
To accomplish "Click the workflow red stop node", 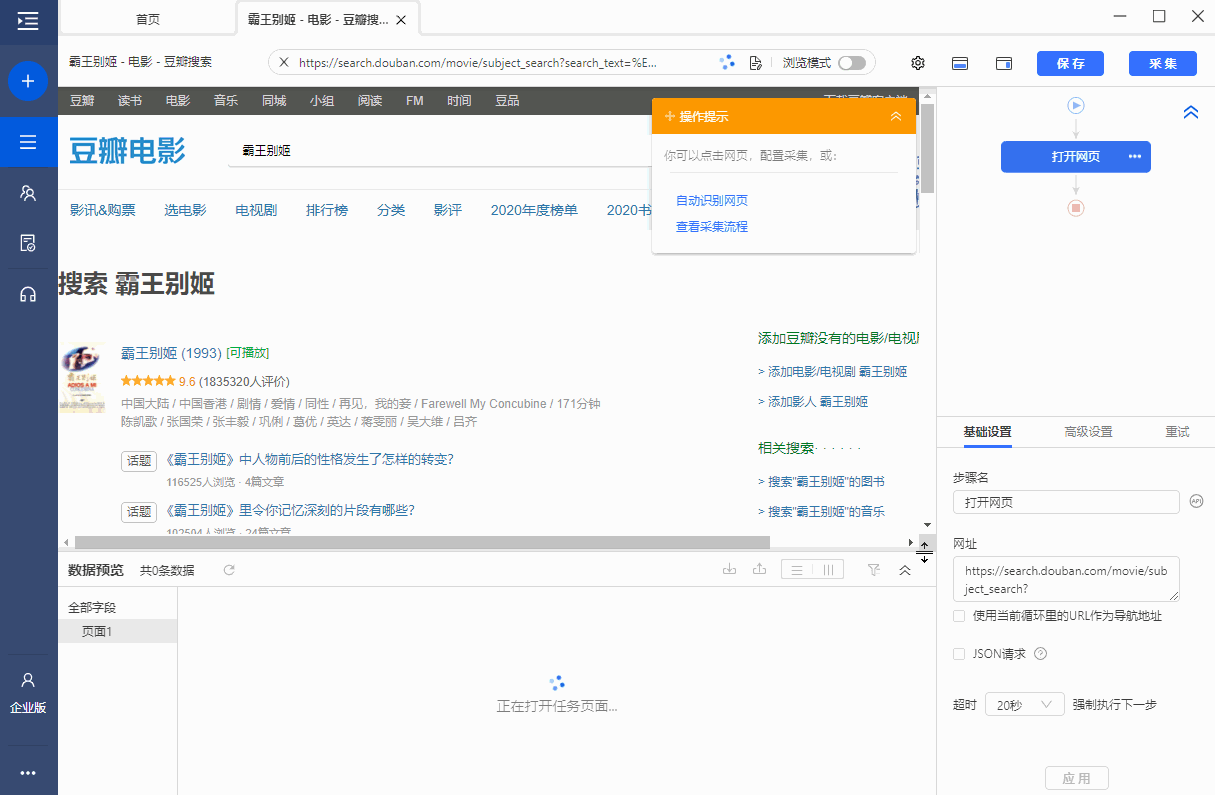I will coord(1076,208).
